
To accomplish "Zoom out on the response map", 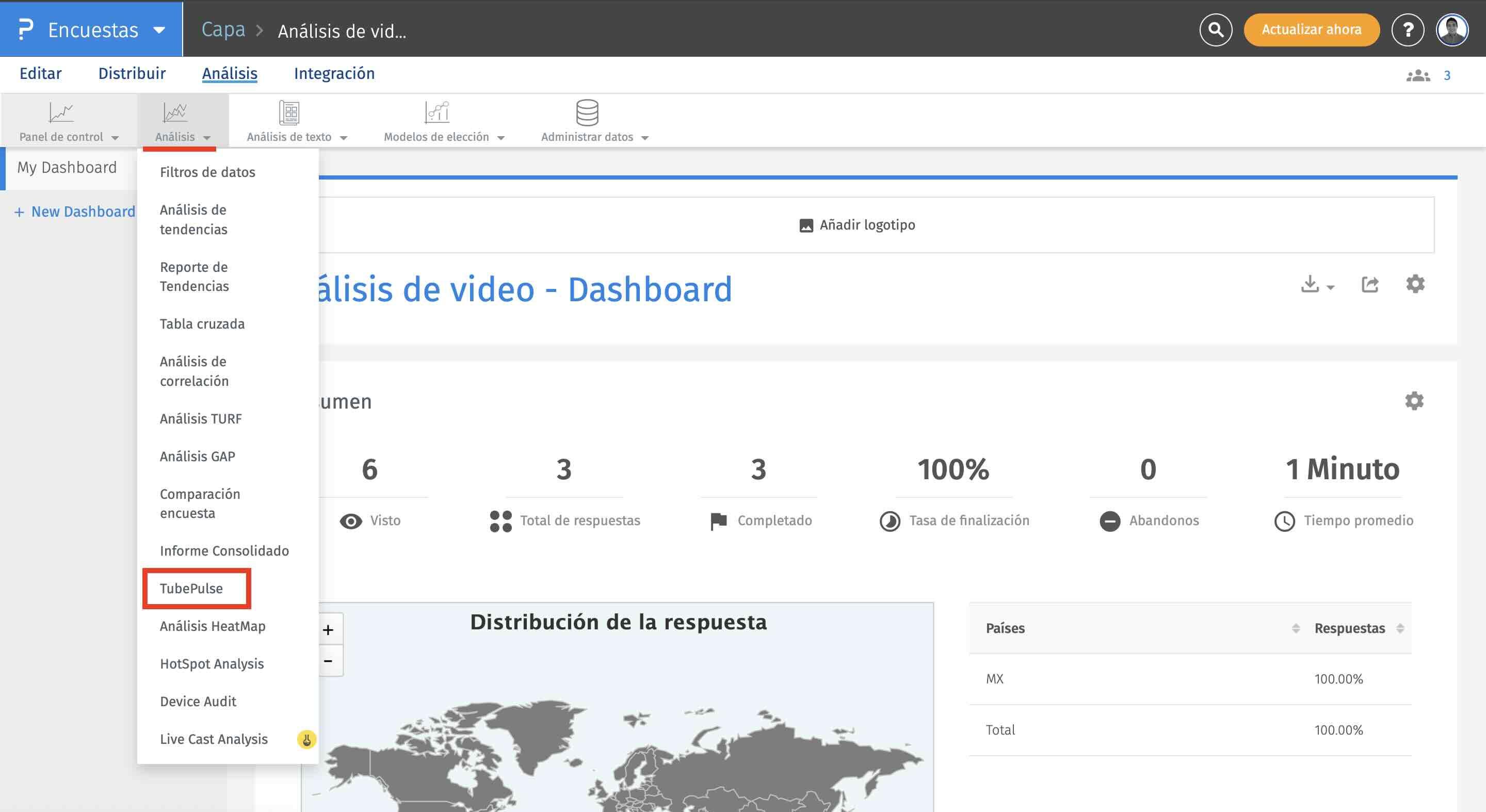I will point(328,661).
